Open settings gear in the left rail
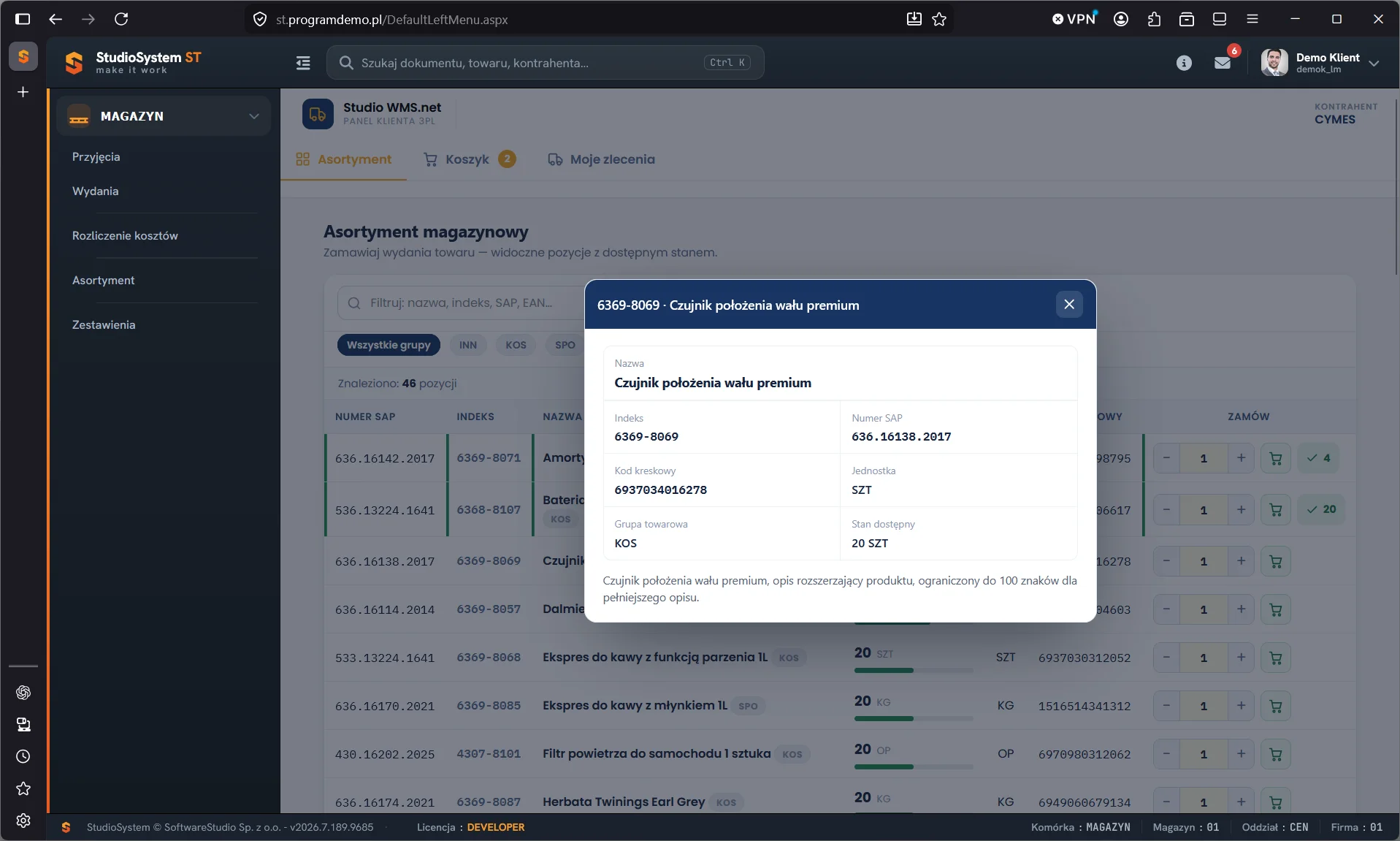The image size is (1400, 841). pos(23,821)
